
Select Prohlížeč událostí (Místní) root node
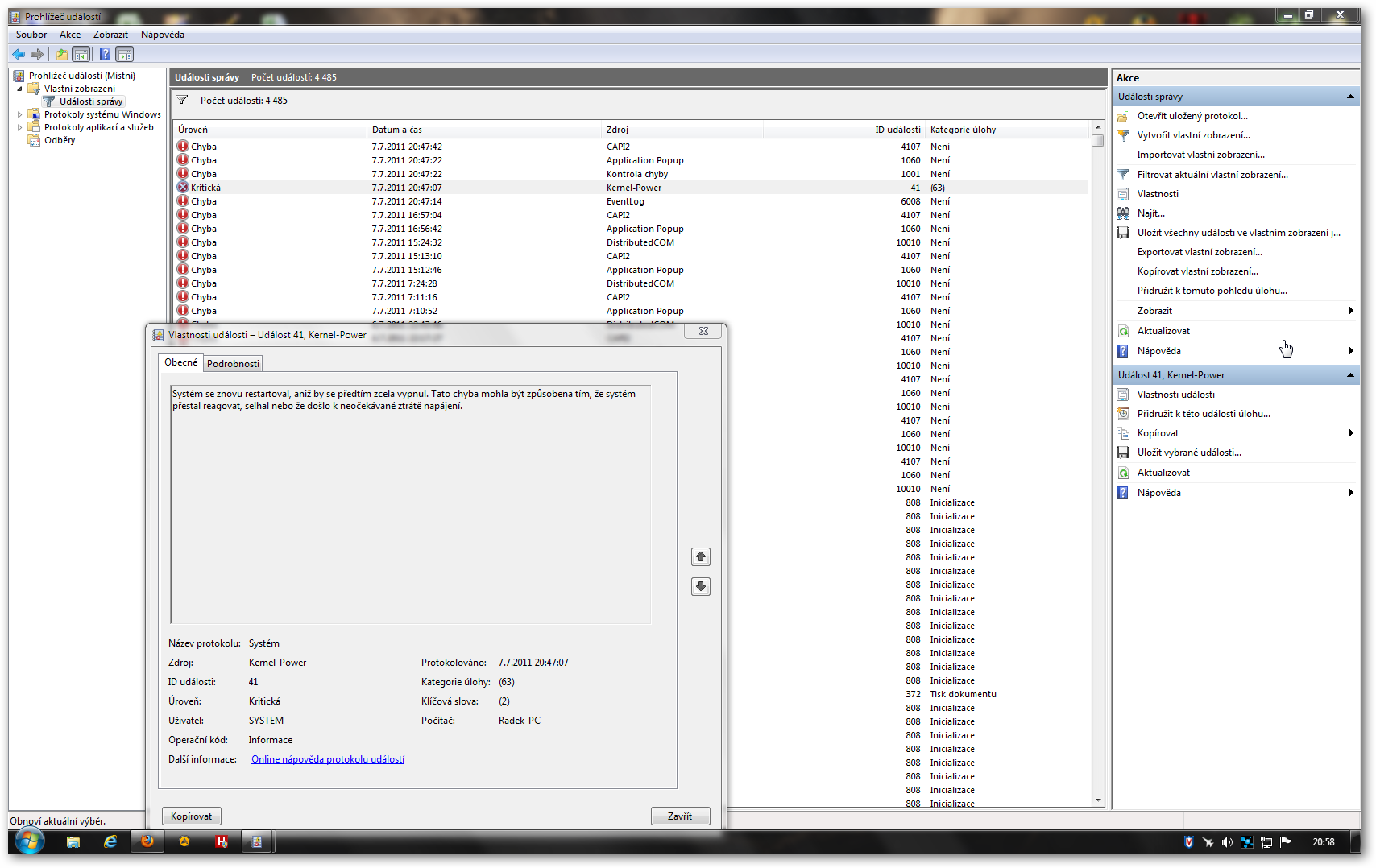coord(82,76)
